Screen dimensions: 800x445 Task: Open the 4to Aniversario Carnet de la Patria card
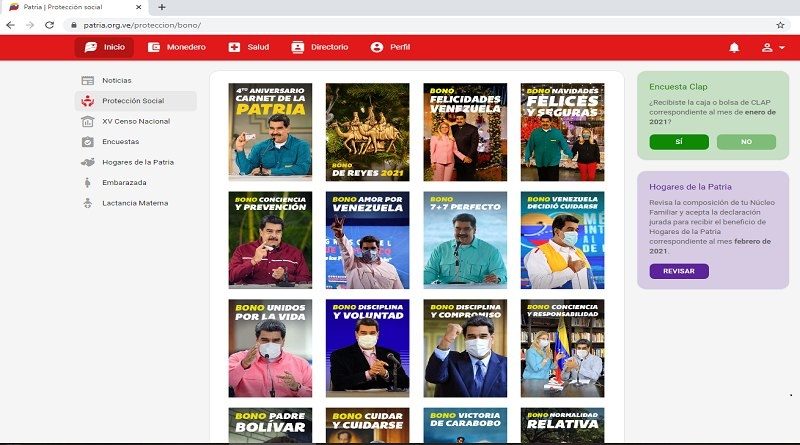pyautogui.click(x=270, y=132)
